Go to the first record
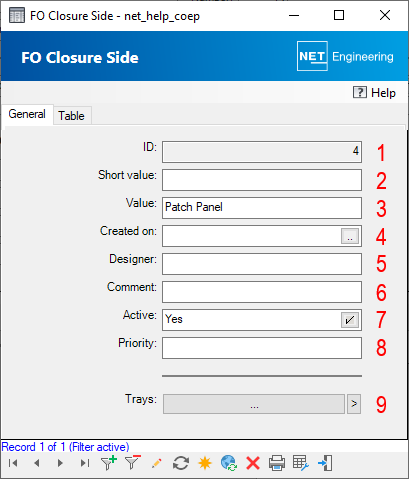The image size is (409, 479). click(x=13, y=463)
